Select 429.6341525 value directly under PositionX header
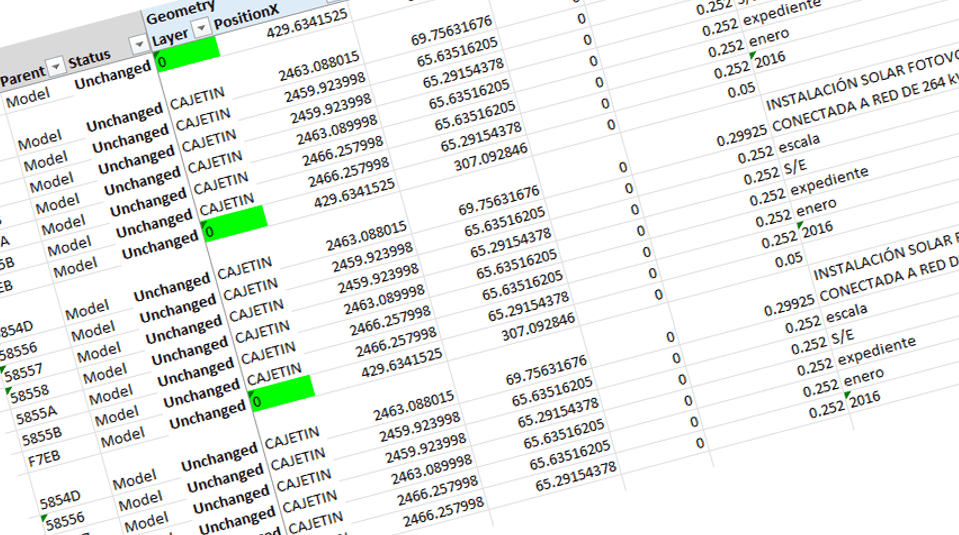This screenshot has width=959, height=535. [306, 23]
